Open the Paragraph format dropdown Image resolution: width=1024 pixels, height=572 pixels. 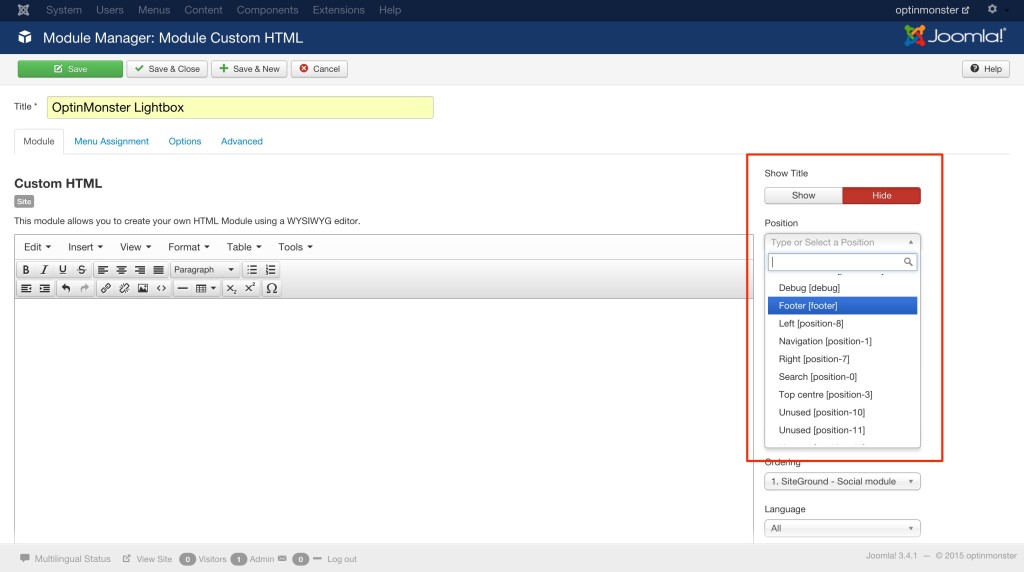coord(204,270)
